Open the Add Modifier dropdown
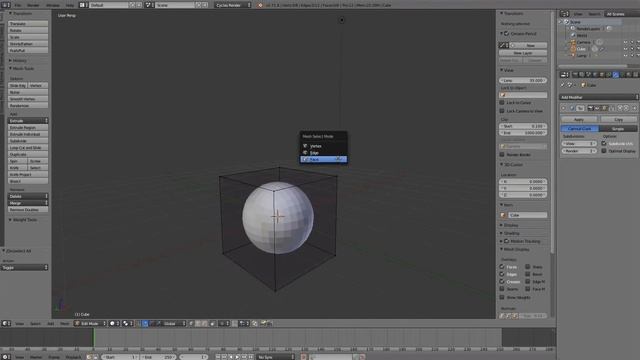640x360 pixels. tap(598, 97)
